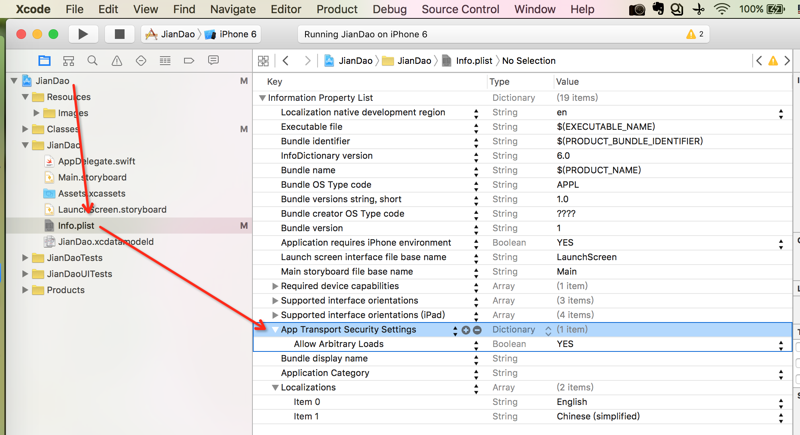The height and width of the screenshot is (435, 800).
Task: Expand the JianDaoUITests group
Action: coord(25,274)
